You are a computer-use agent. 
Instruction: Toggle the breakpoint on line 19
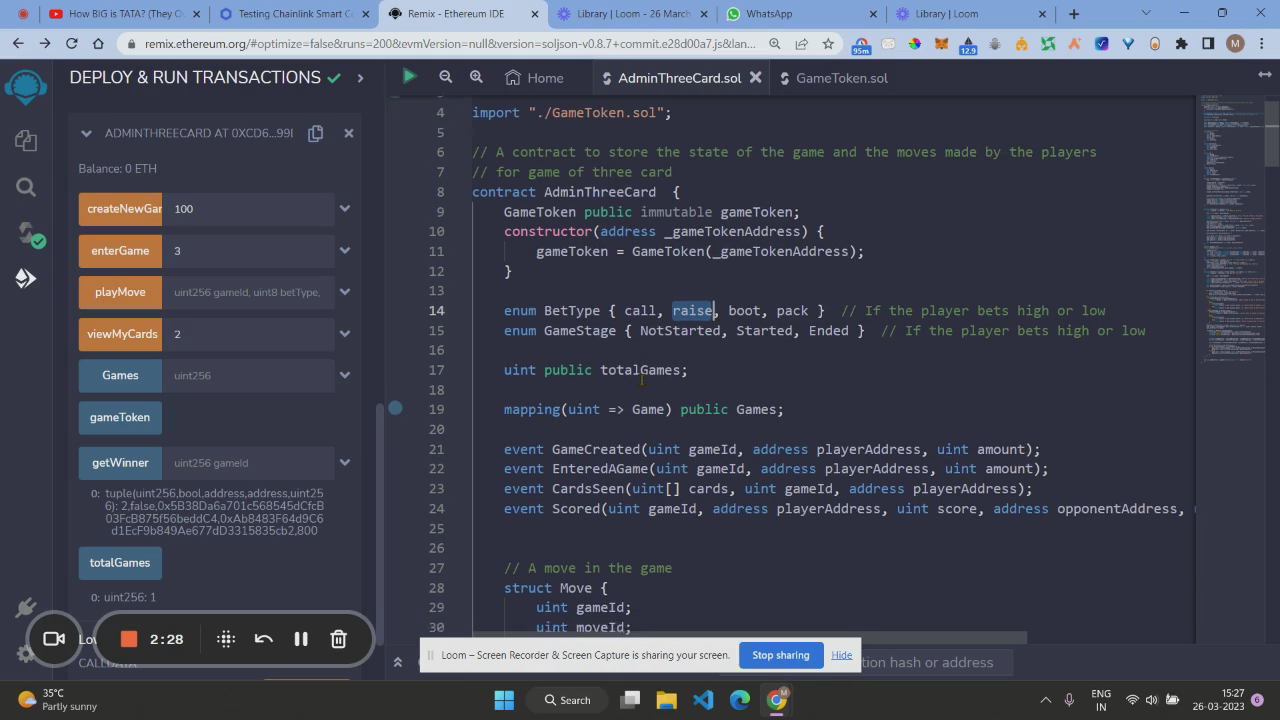point(396,408)
